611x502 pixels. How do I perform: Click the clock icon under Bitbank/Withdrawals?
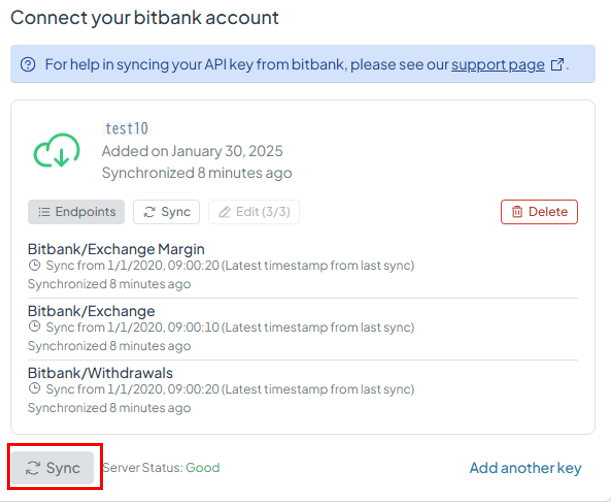[35, 388]
